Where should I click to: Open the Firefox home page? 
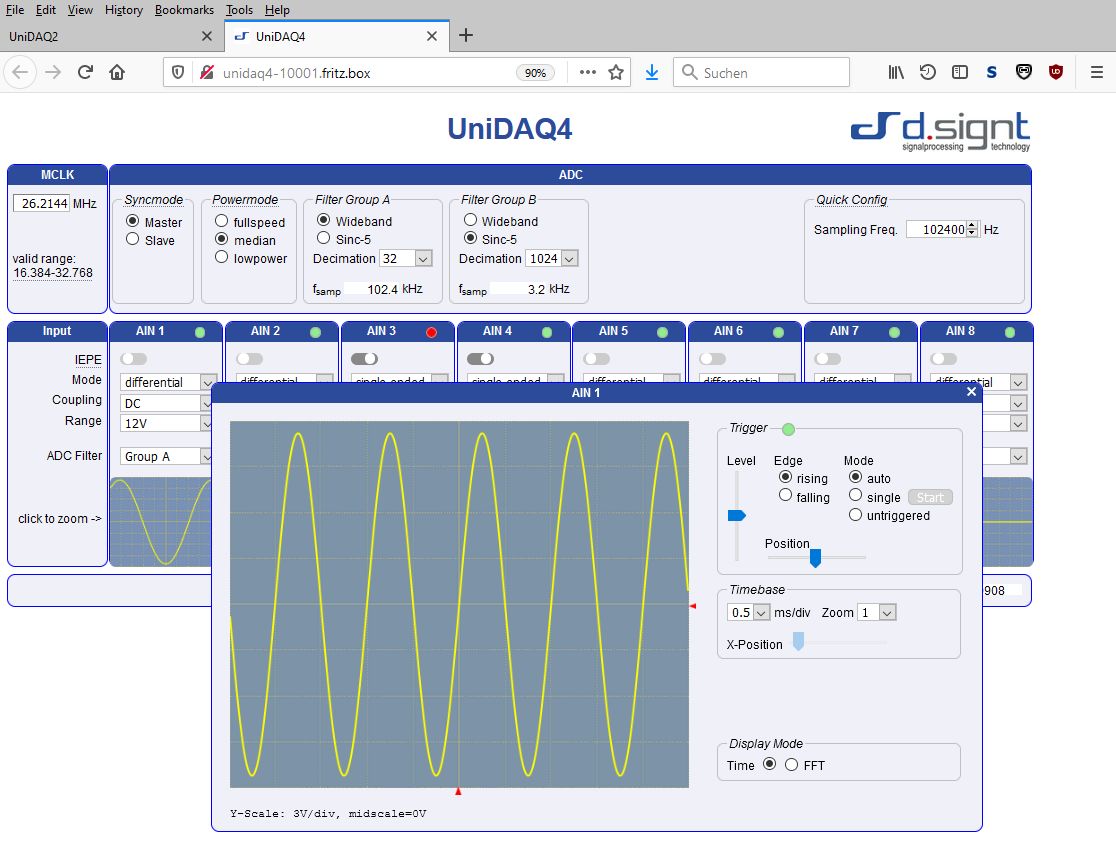(117, 73)
